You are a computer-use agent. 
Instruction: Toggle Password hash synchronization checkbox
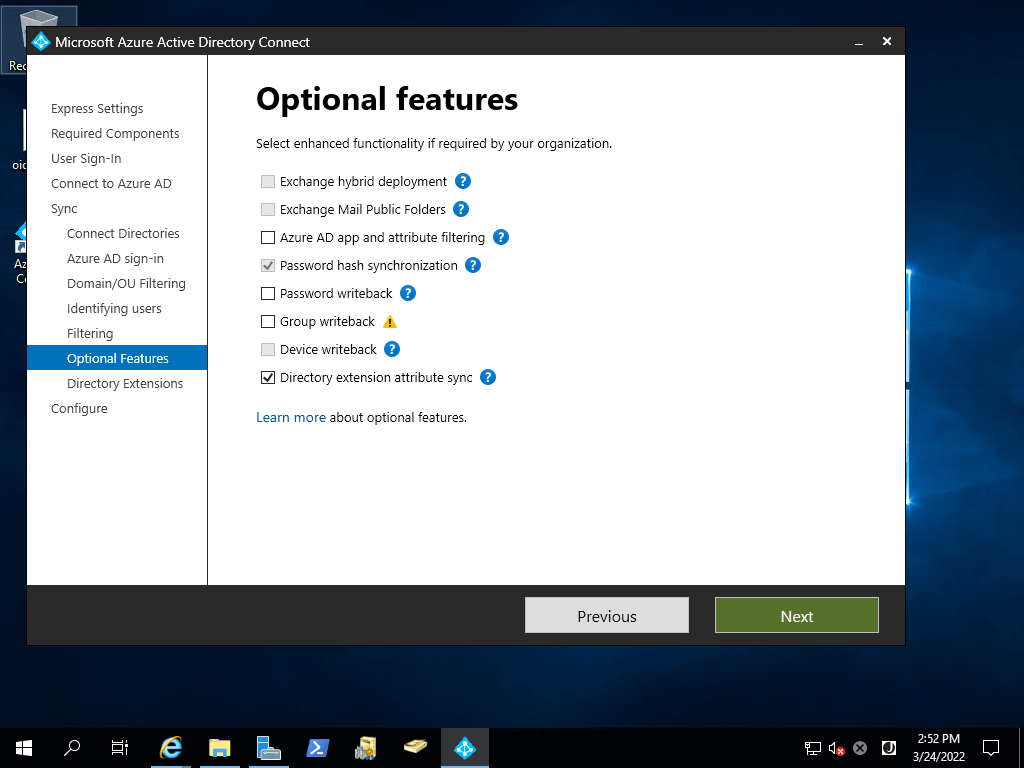[268, 266]
